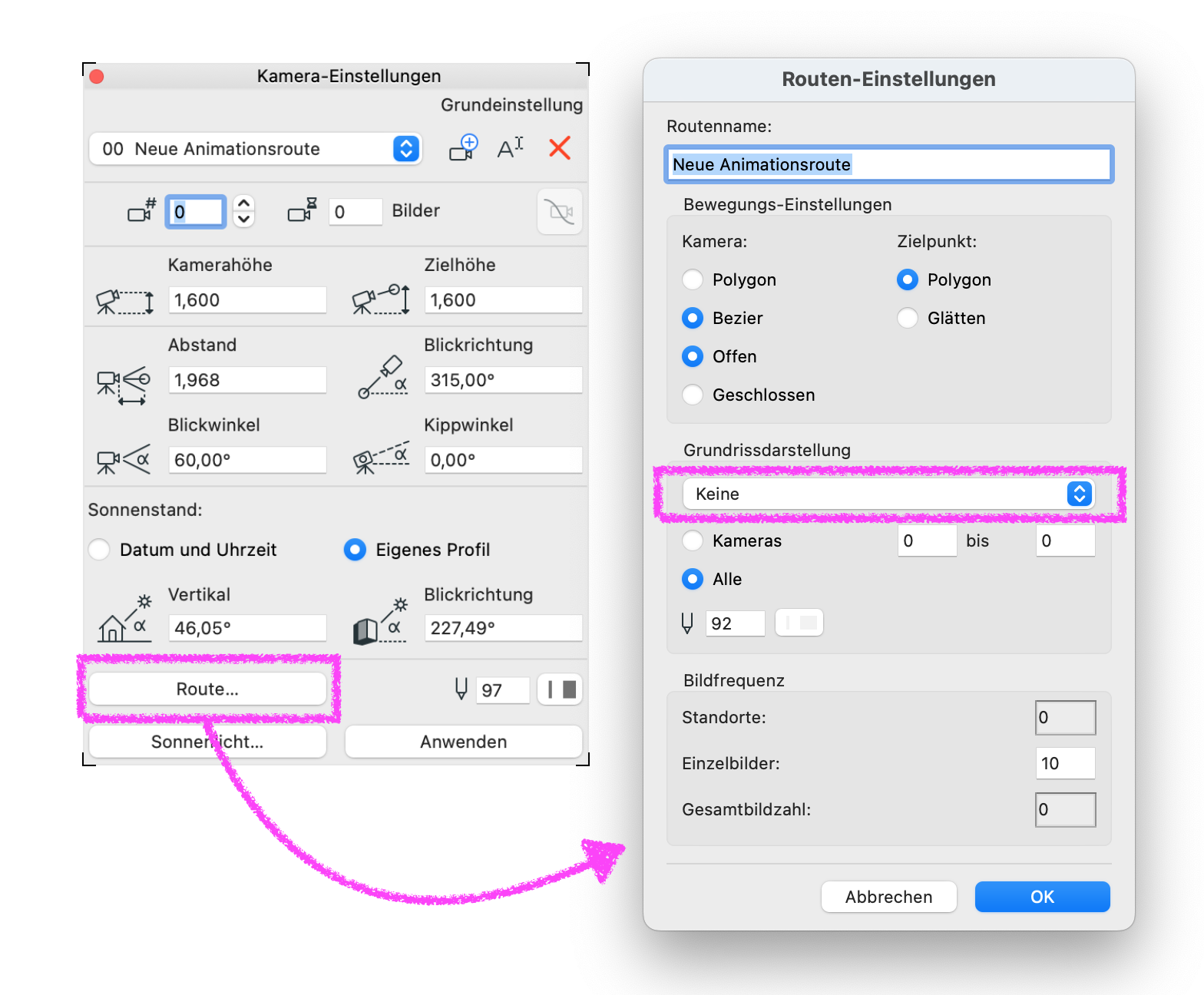The image size is (1204, 995).
Task: Select Eigenes Profil sun option
Action: coord(355,550)
